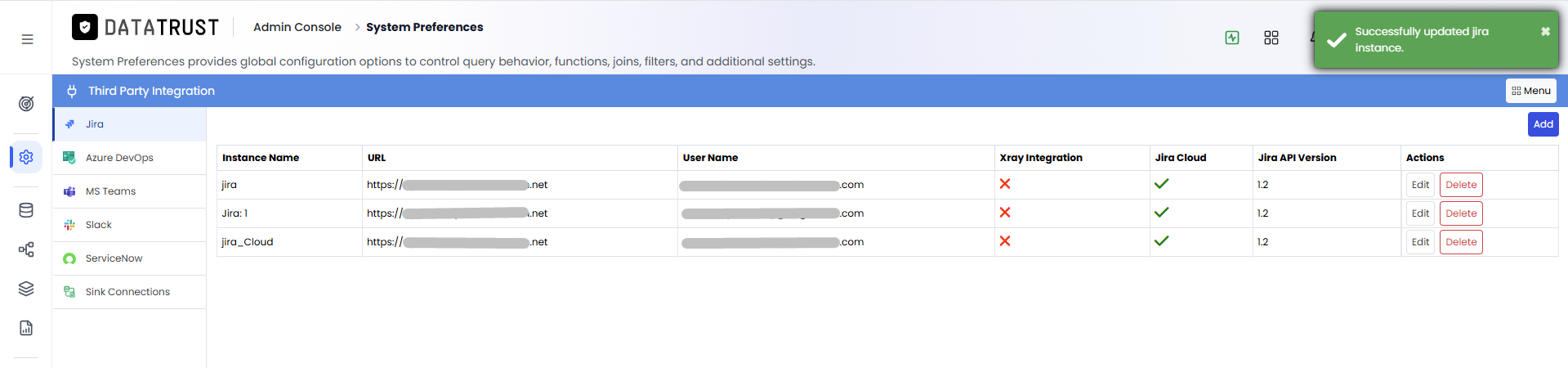Click the 'jira' instance name cell

[289, 185]
